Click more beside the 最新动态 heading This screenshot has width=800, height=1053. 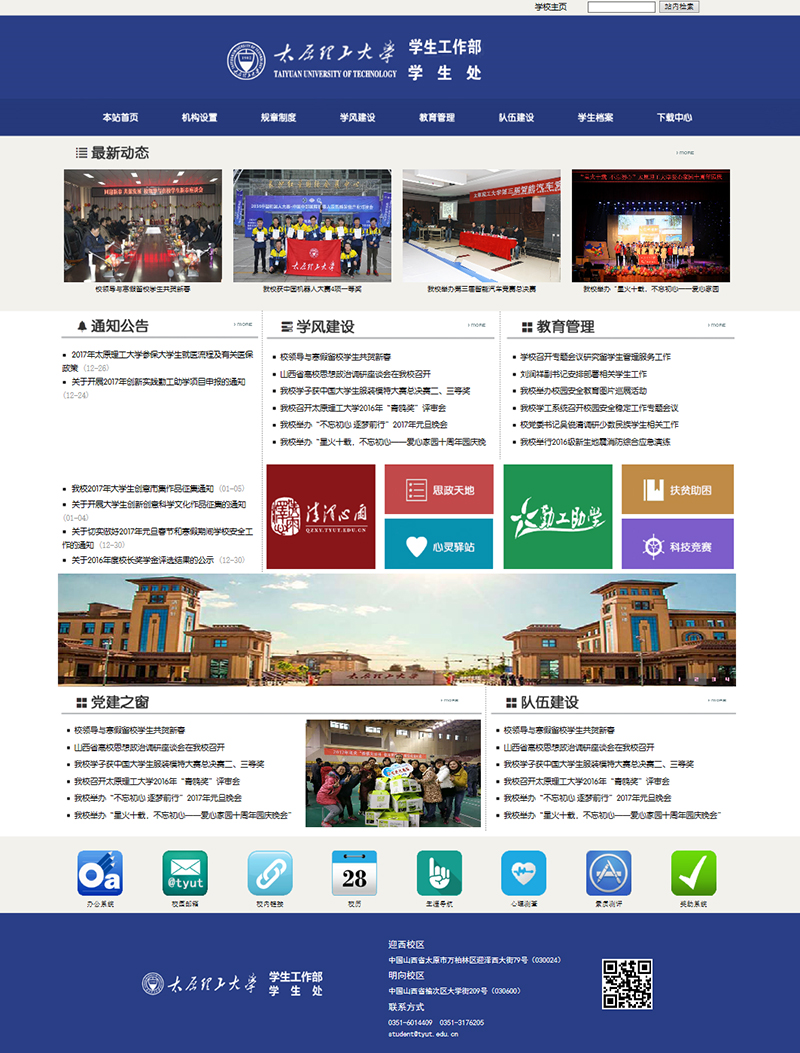(685, 153)
